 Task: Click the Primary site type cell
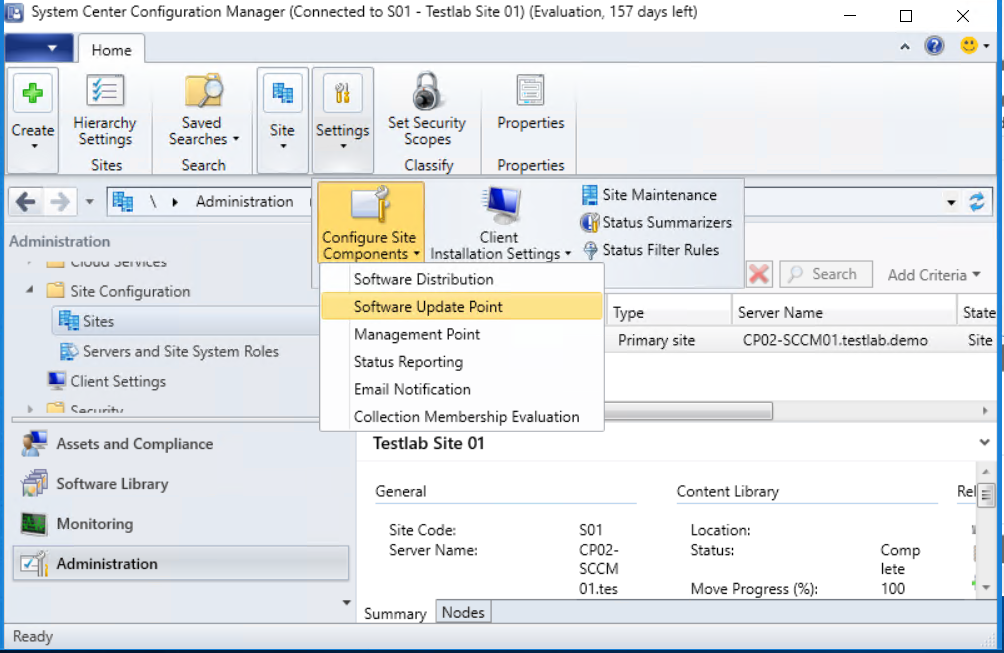point(656,340)
